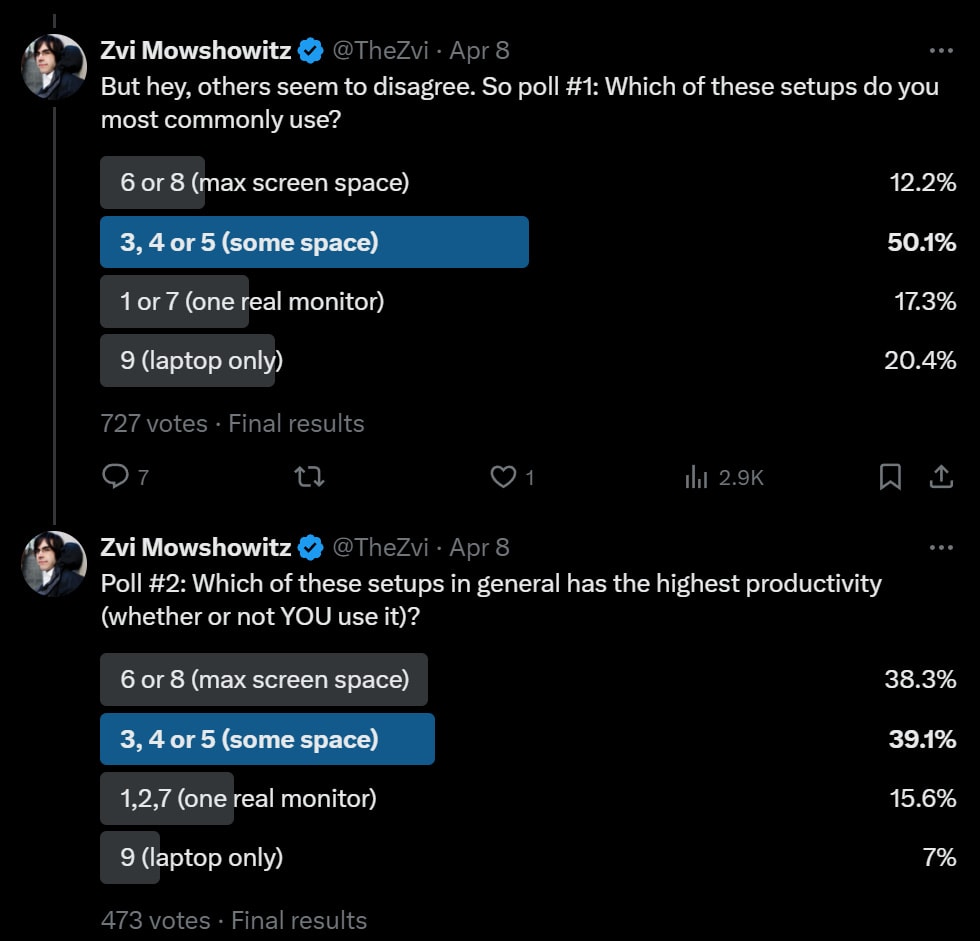Click the share icon on poll #1
Viewport: 980px width, 941px height.
pos(941,478)
